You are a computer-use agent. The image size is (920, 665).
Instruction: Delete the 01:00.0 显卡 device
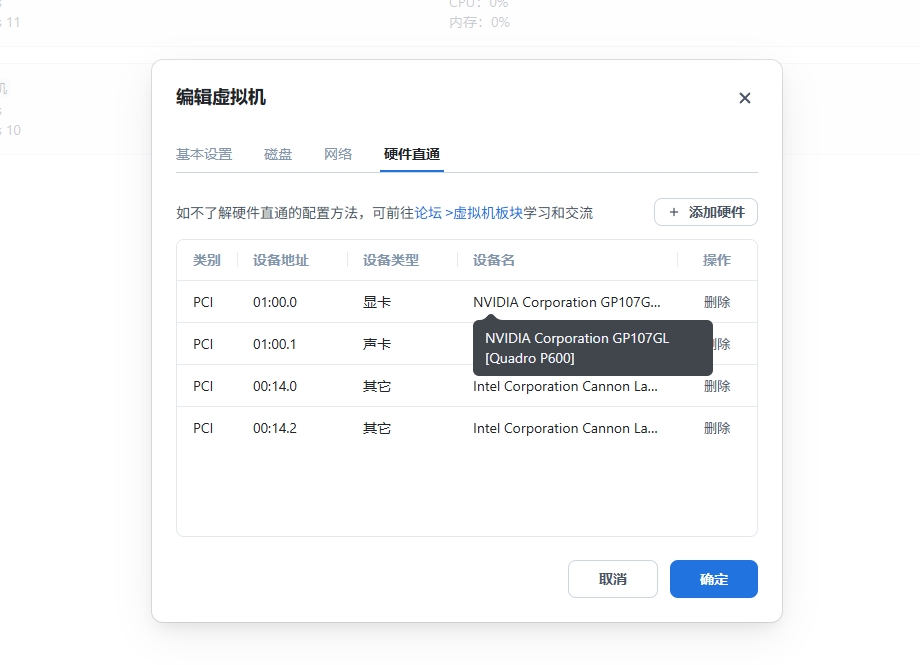717,302
